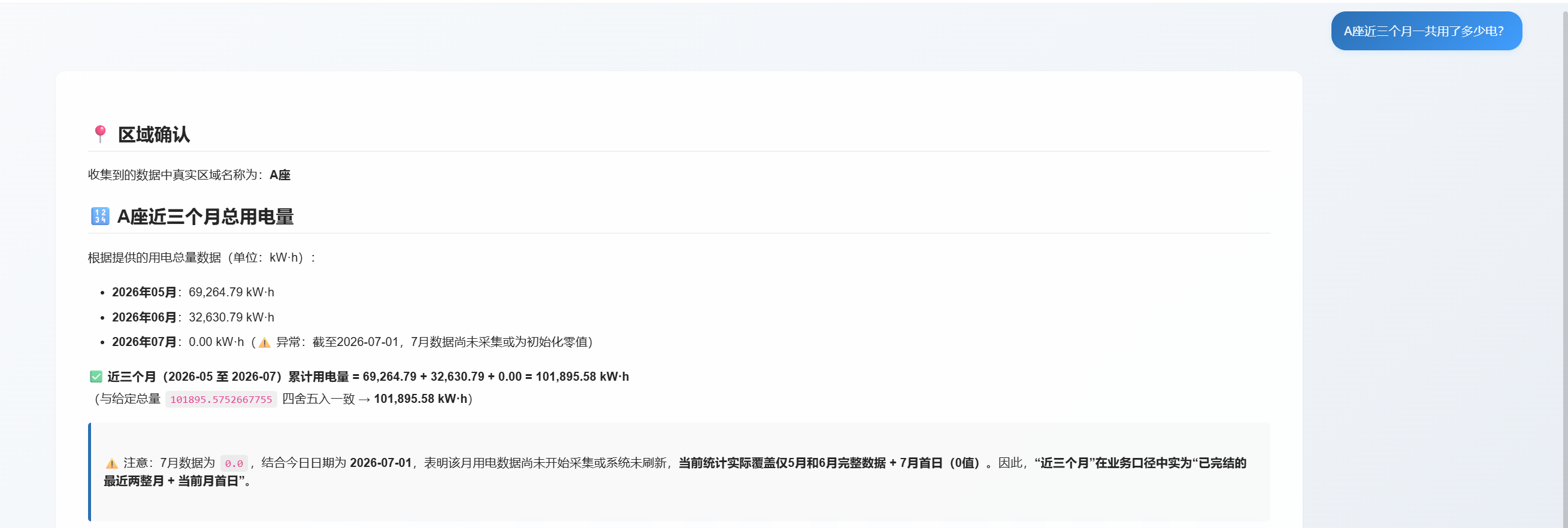Click the 区域确认 heading text
The height and width of the screenshot is (528, 1568).
[154, 135]
